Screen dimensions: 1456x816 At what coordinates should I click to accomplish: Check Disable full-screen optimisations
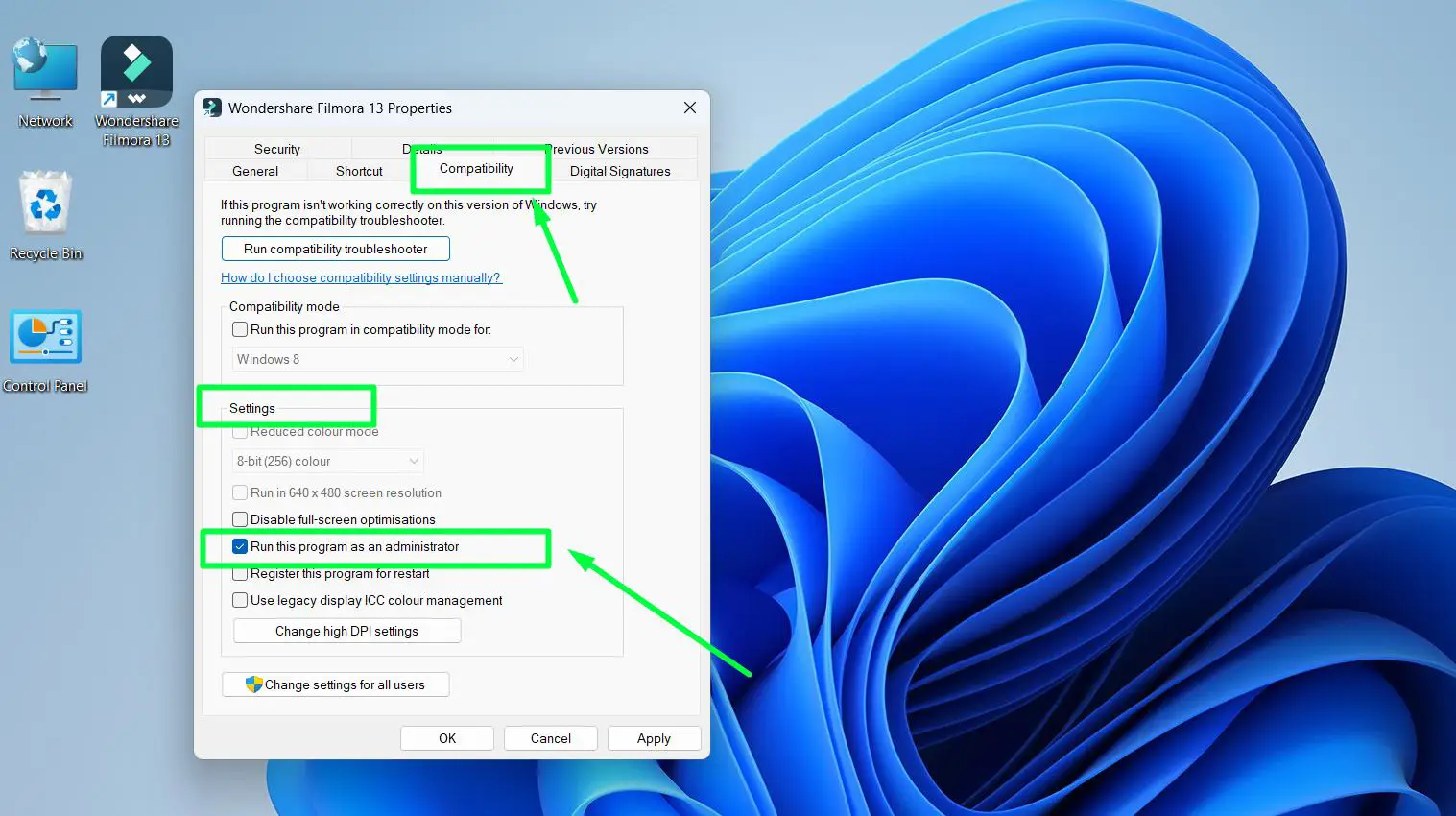click(x=240, y=519)
